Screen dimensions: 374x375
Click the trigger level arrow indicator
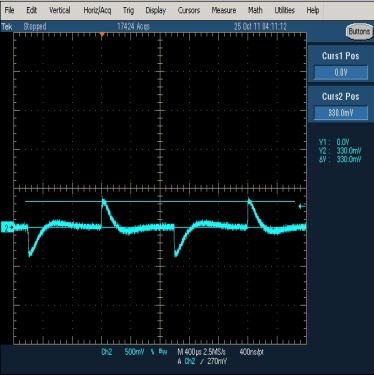[302, 206]
